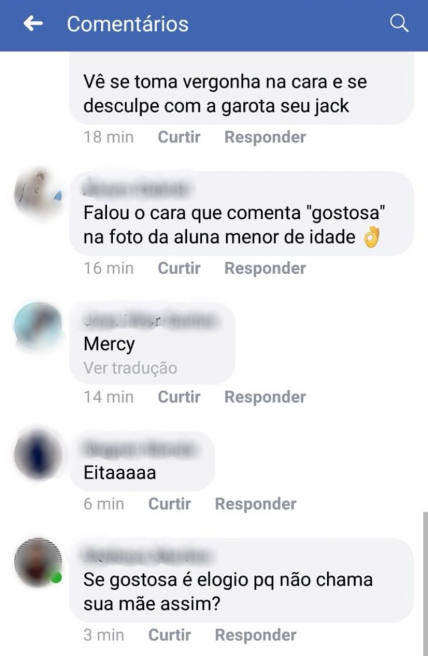Tap the avatar with green online dot
Viewport: 428px width, 656px height.
click(x=38, y=562)
